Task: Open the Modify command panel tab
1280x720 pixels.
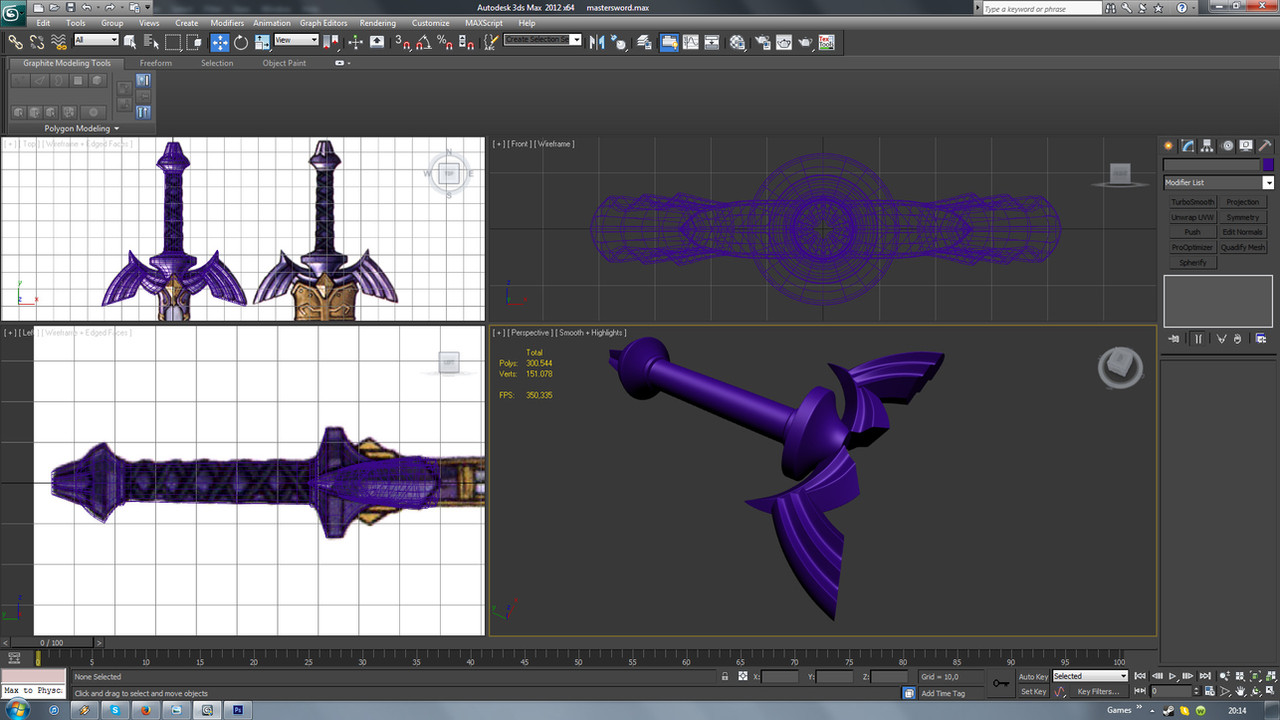Action: (1188, 145)
